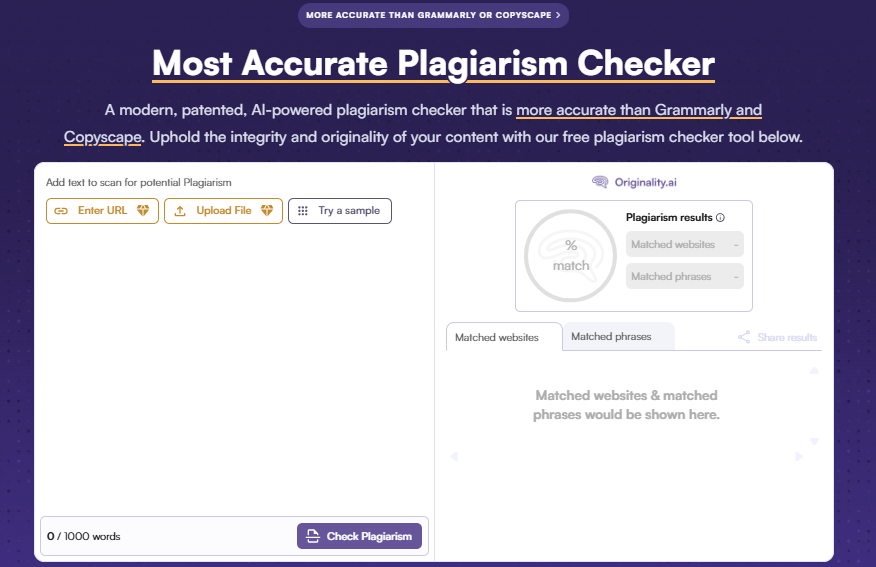Click the grid icon in Try a sample
Image resolution: width=876 pixels, height=567 pixels.
pos(303,211)
